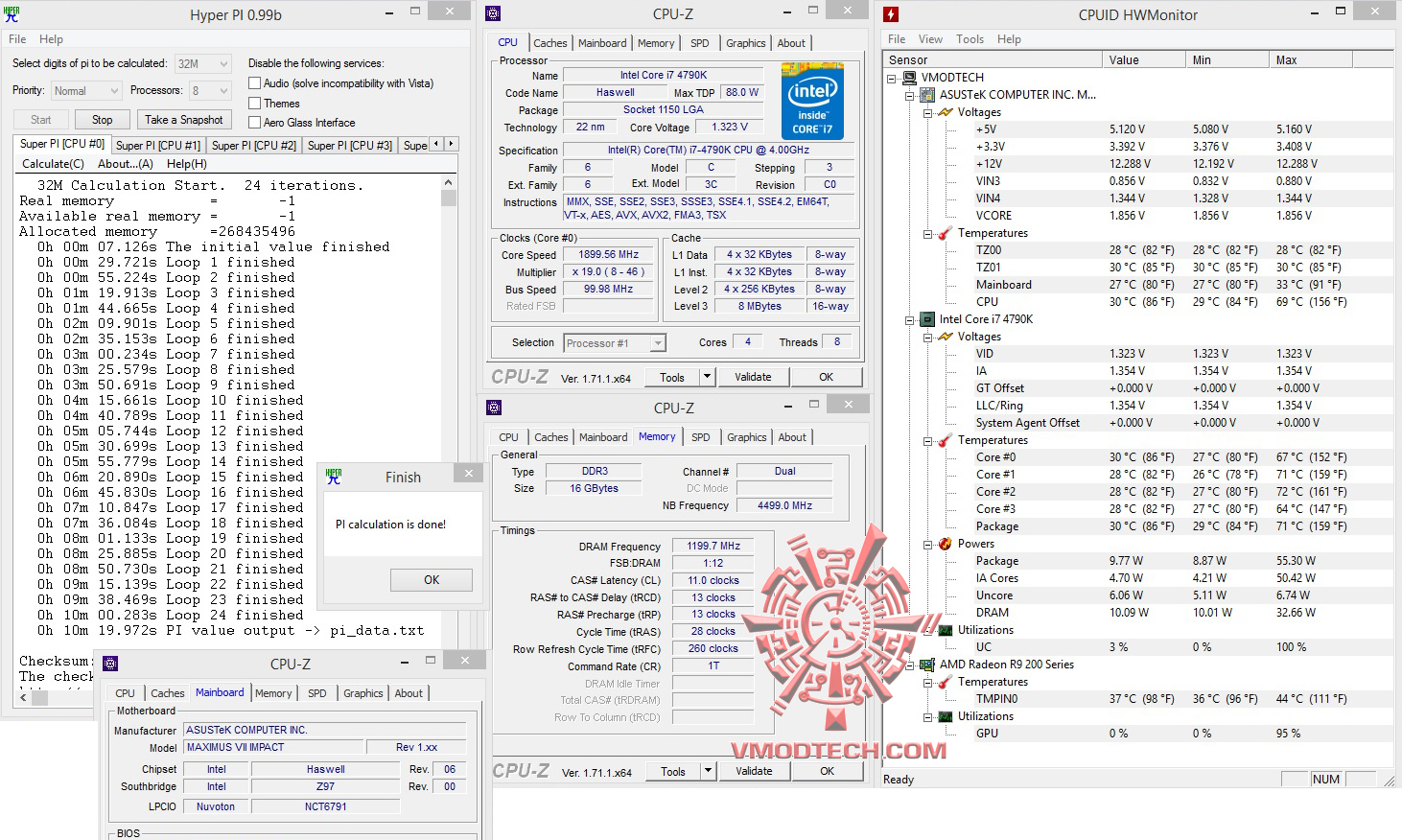Click the Voltages icon under ASUSTeK COMPUTER
1402x840 pixels.
pyautogui.click(x=946, y=112)
